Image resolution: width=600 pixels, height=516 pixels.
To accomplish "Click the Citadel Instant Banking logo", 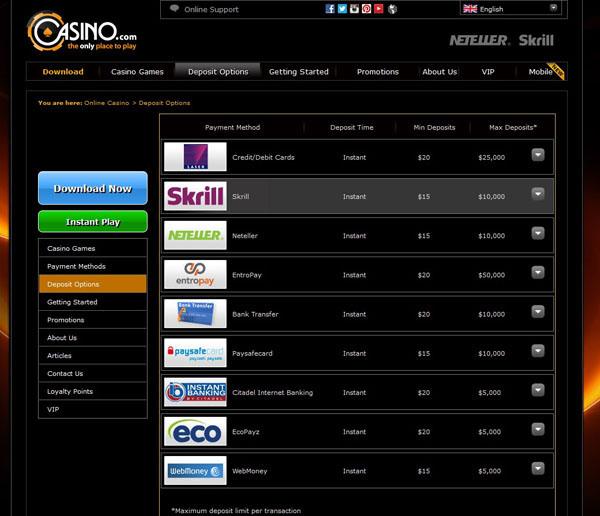I will (x=195, y=392).
